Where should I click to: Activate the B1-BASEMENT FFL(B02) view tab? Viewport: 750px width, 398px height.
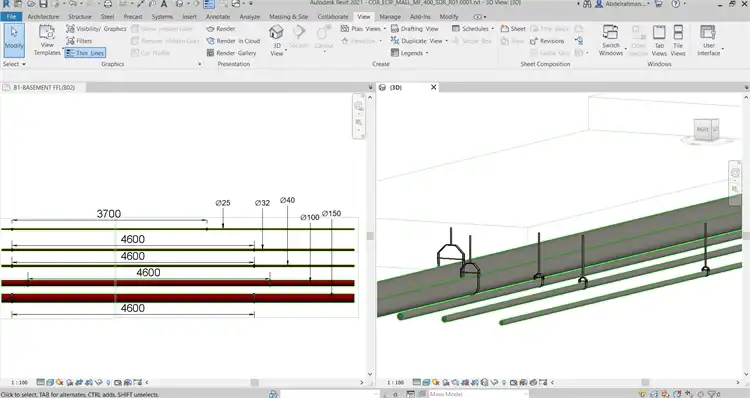tap(44, 88)
